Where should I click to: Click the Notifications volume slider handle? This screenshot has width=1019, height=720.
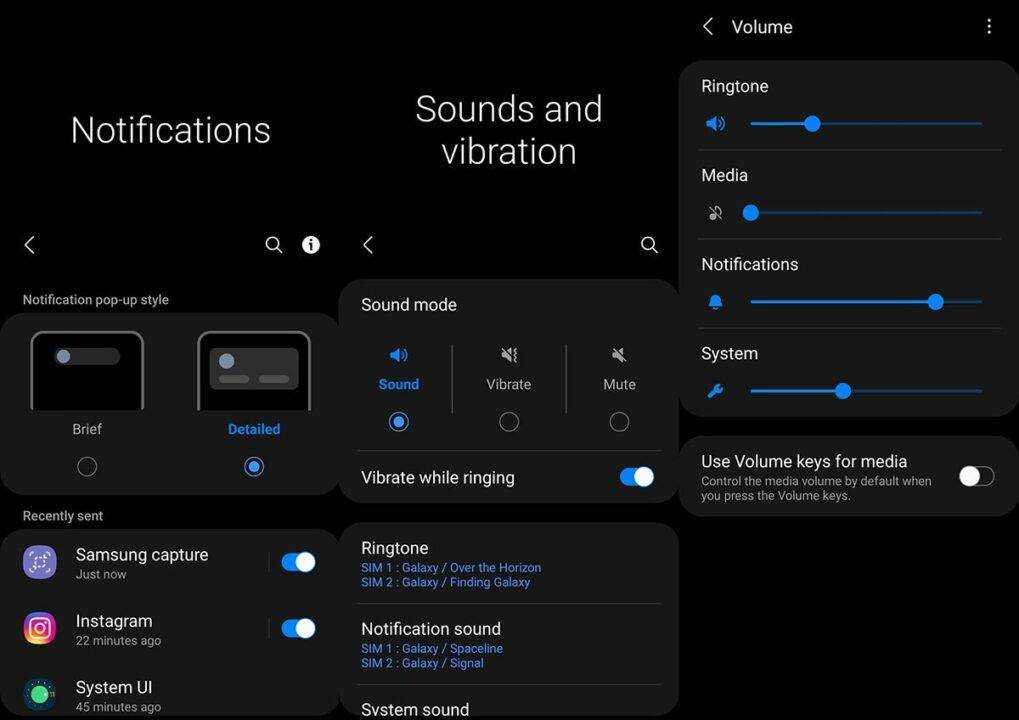(x=935, y=302)
